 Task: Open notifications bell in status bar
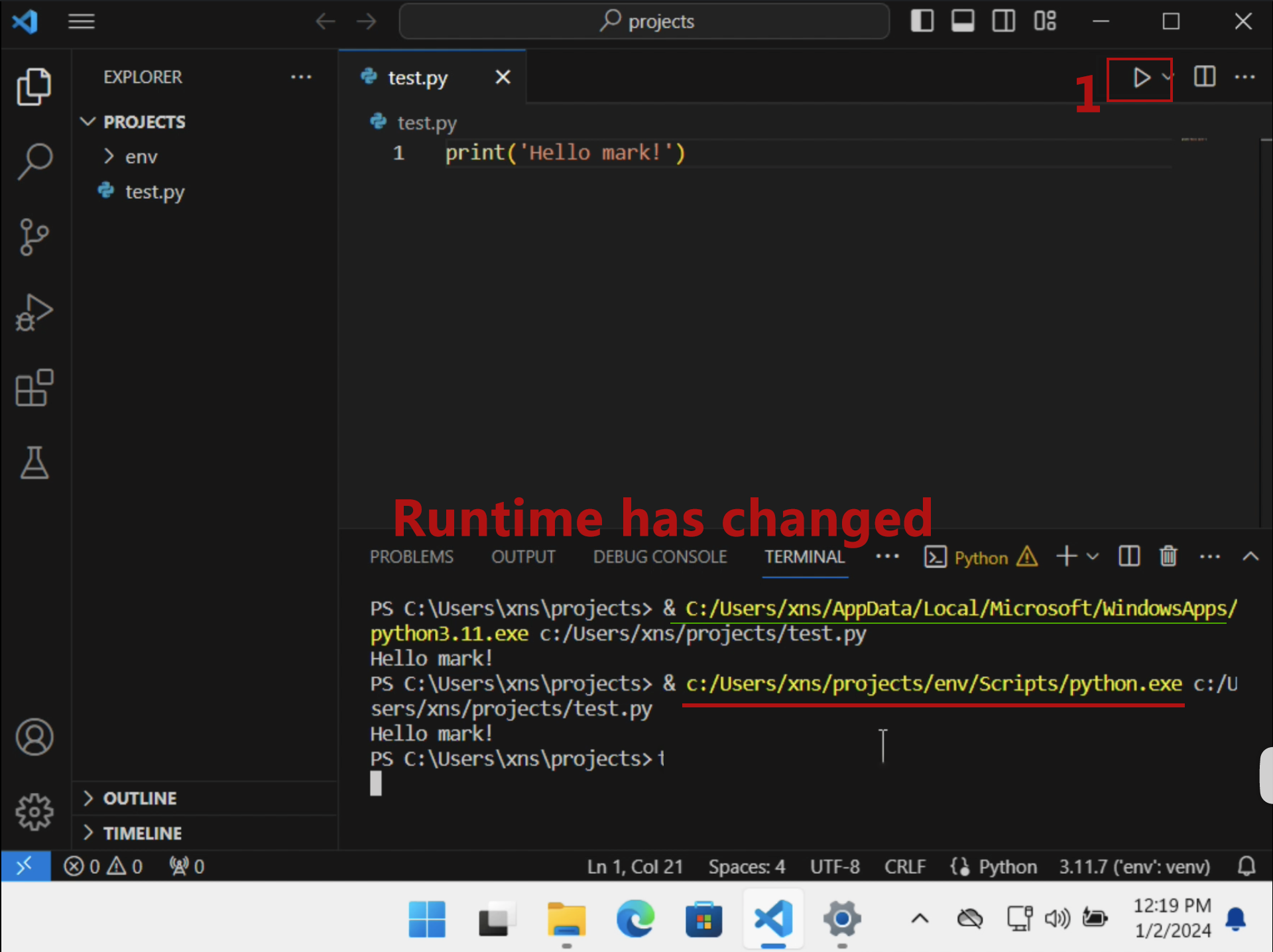(x=1246, y=866)
